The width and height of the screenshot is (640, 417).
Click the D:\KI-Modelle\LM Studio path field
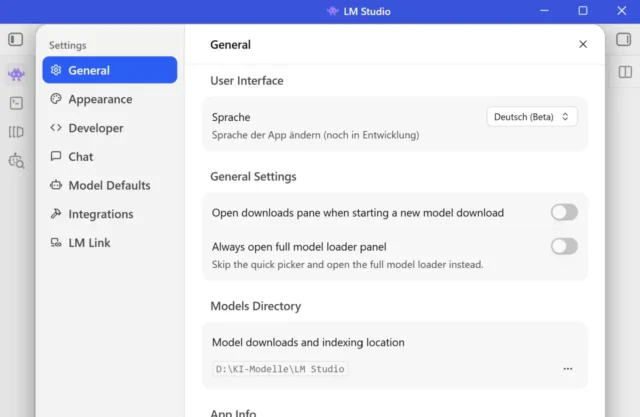tap(280, 369)
